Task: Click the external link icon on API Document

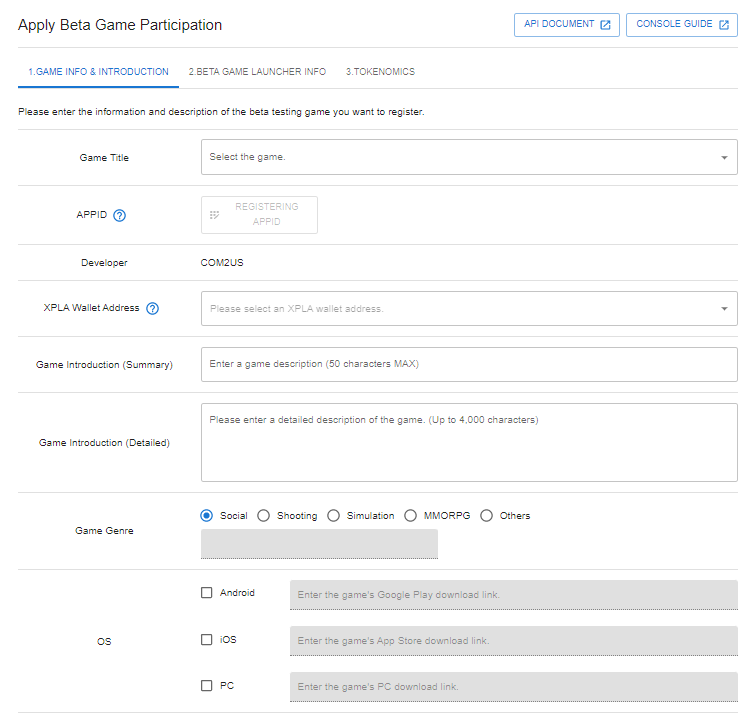Action: (x=605, y=25)
